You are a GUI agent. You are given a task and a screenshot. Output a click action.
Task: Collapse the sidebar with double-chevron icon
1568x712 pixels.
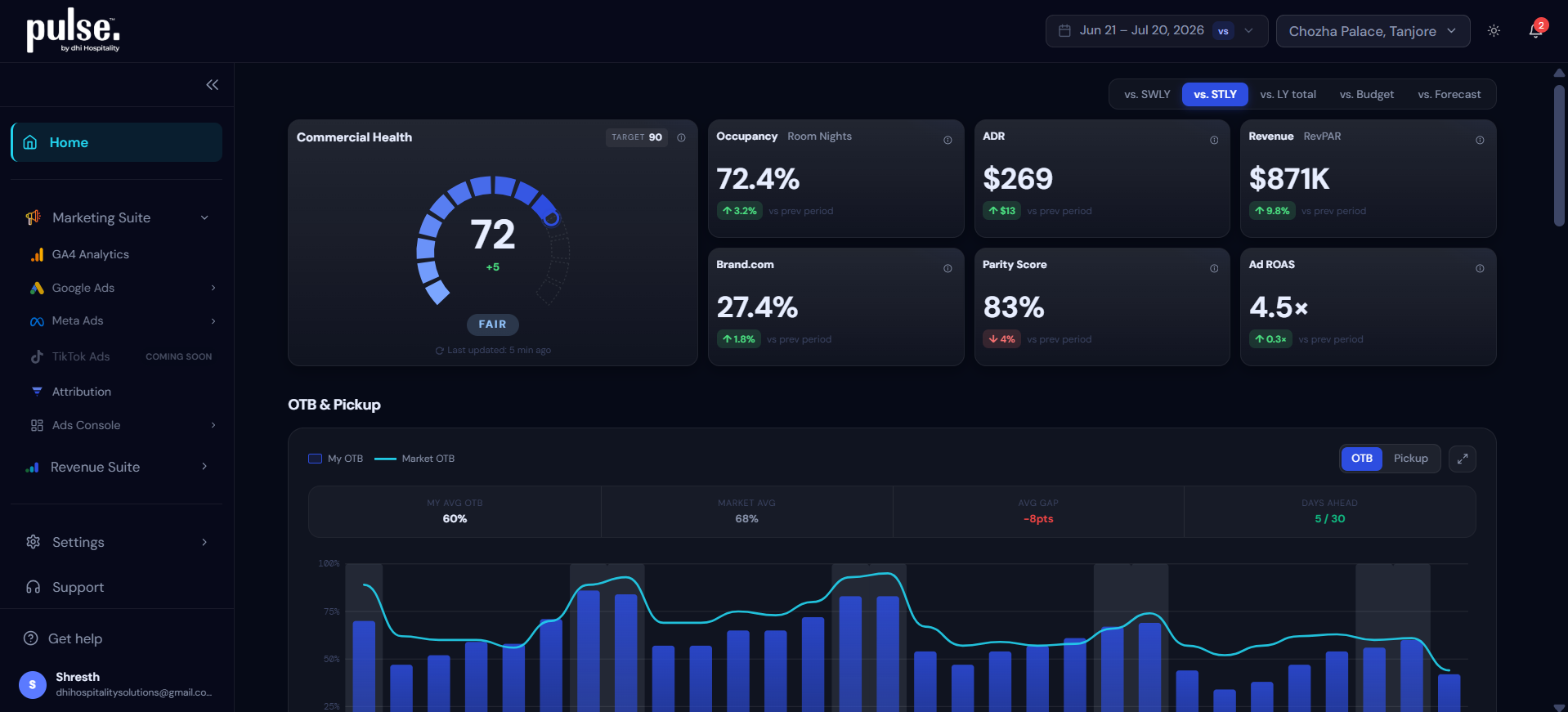click(x=213, y=85)
